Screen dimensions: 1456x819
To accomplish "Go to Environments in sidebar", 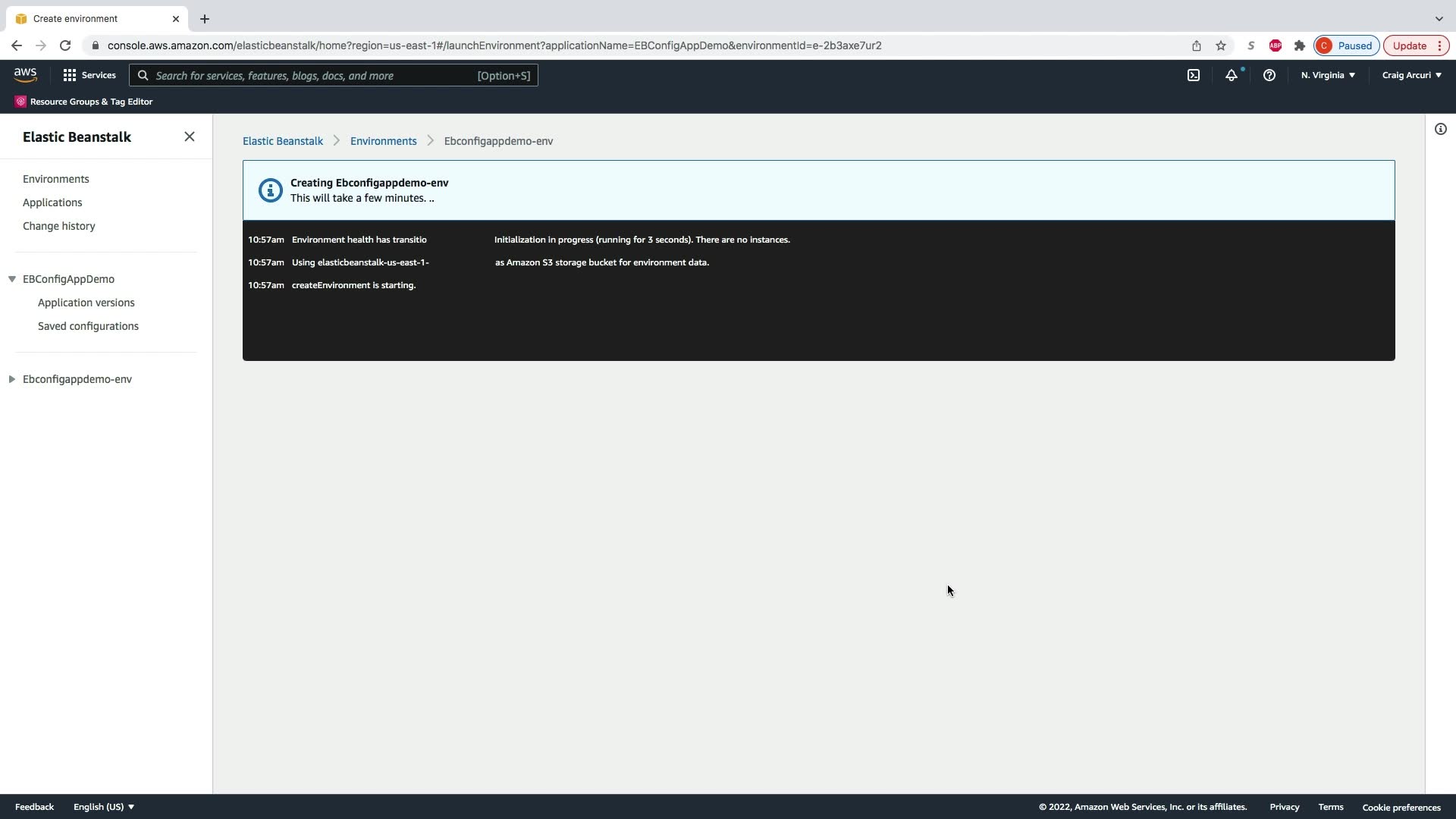I will (x=56, y=179).
